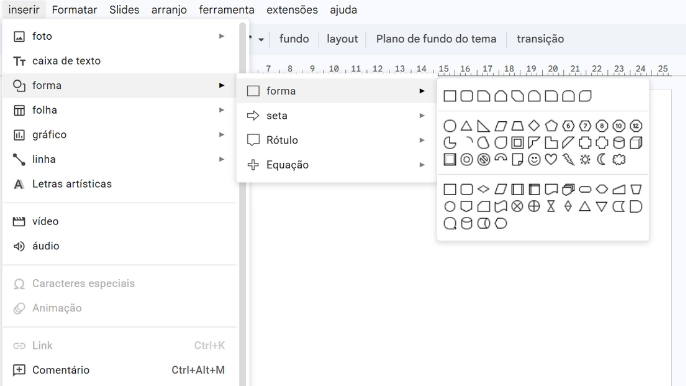Pick the pie (partial circle) shape
This screenshot has height=386, width=686.
[450, 143]
